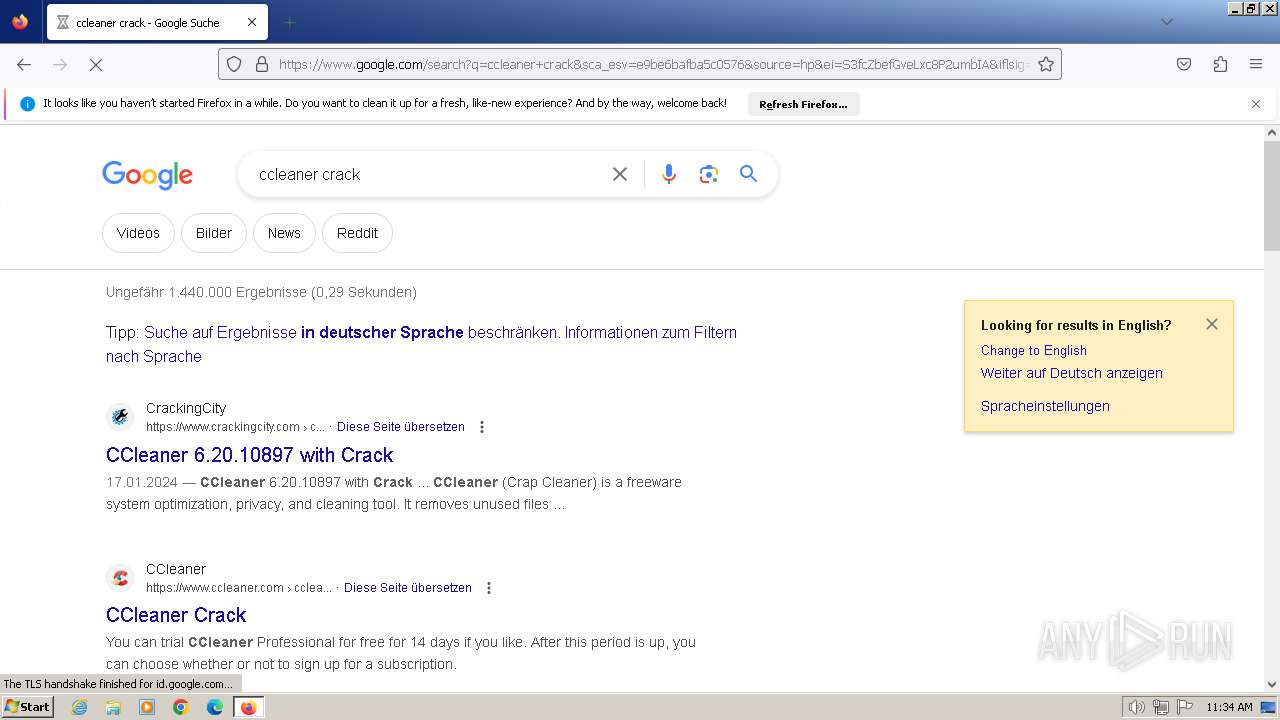
Task: Click the CrackingCity site favicon
Action: click(x=120, y=416)
